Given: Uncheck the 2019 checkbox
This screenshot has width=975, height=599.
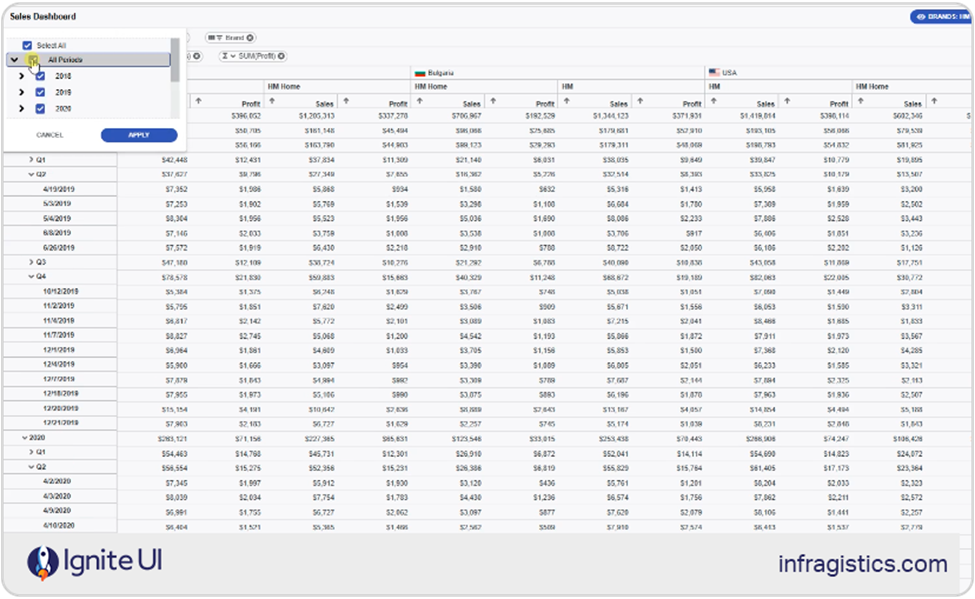Looking at the screenshot, I should tap(40, 91).
